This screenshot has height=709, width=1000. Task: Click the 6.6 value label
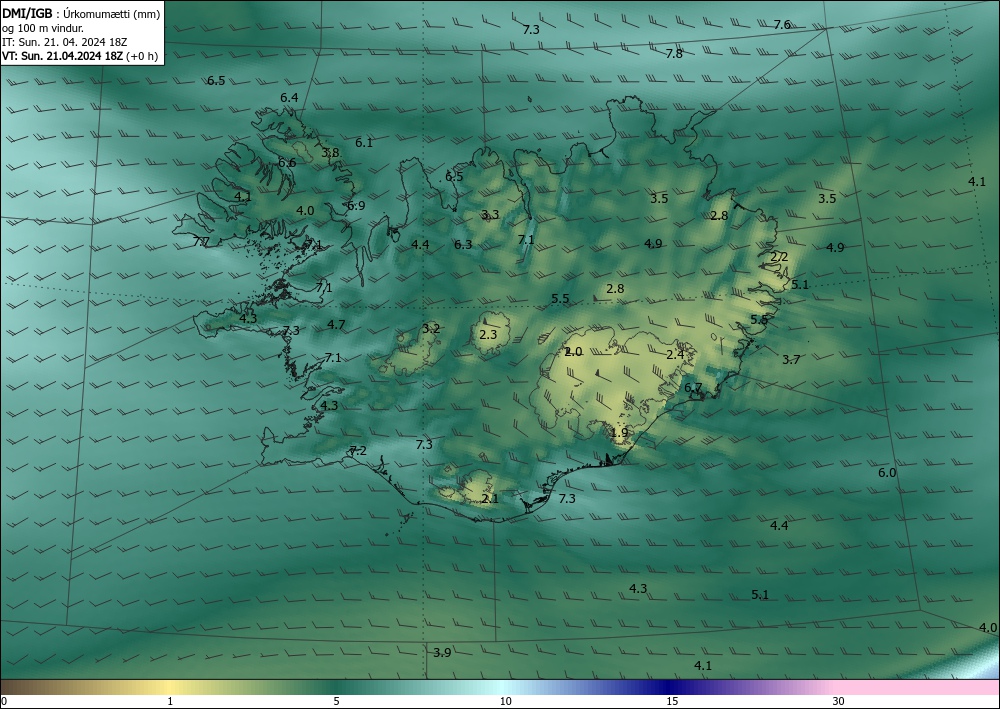pos(287,163)
